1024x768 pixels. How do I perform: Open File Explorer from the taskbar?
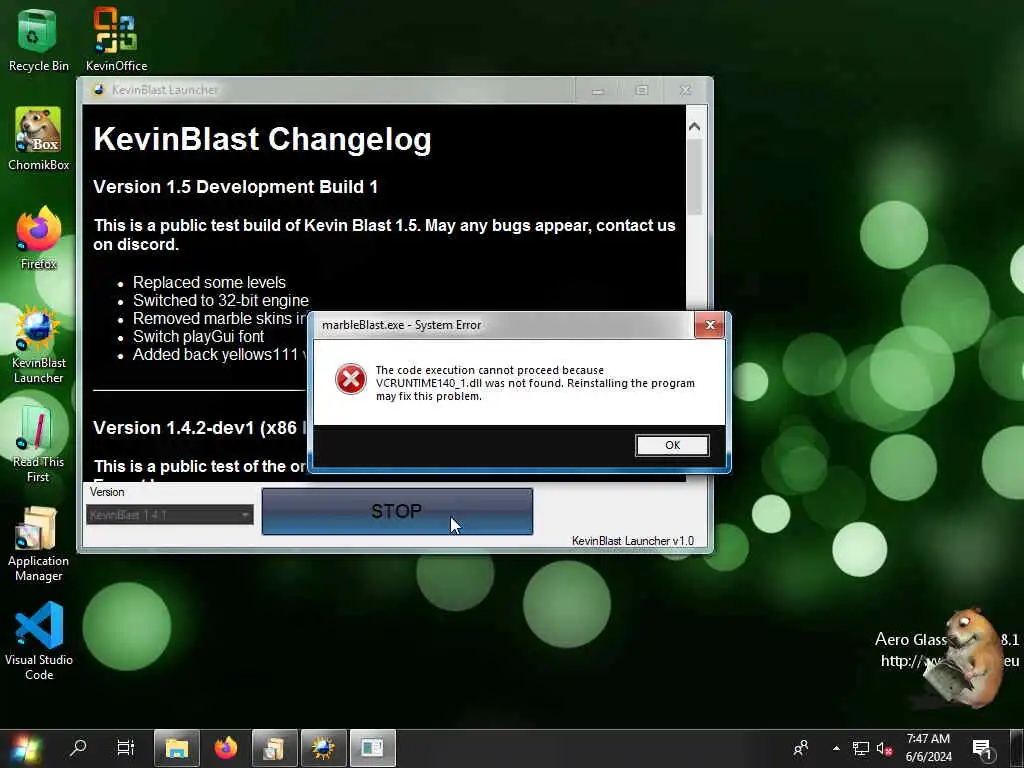(x=176, y=748)
